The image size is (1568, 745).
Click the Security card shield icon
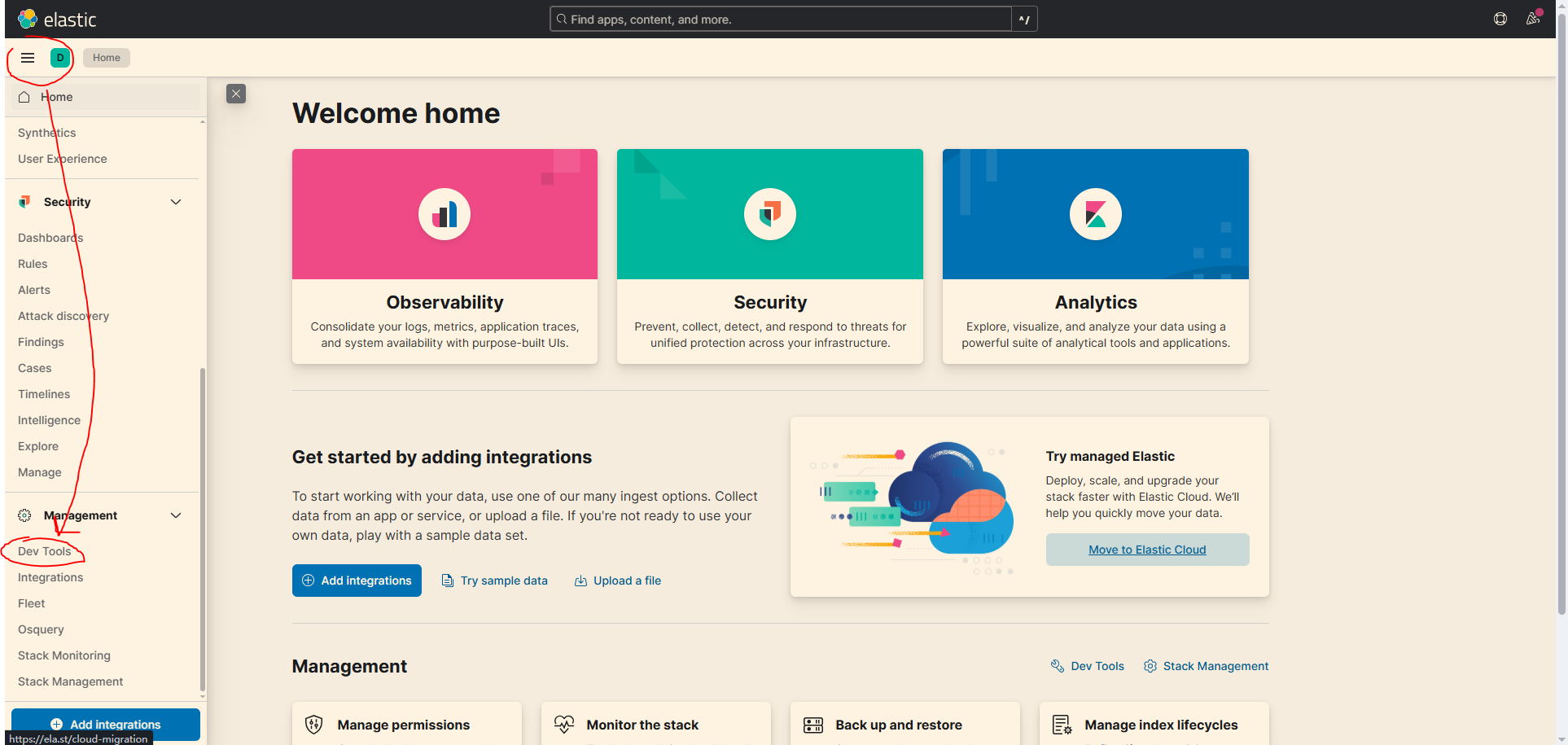click(x=770, y=214)
